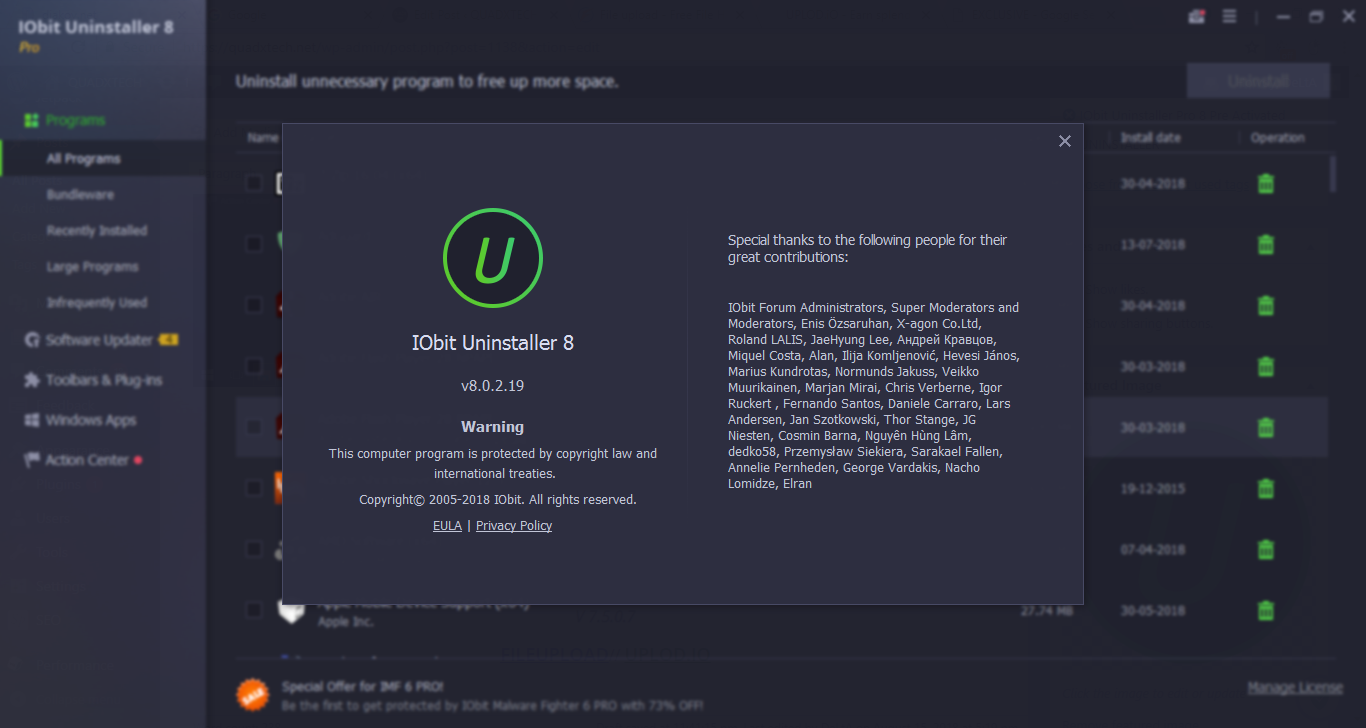
Task: Open the toolbox icon in title bar
Action: [x=1196, y=16]
